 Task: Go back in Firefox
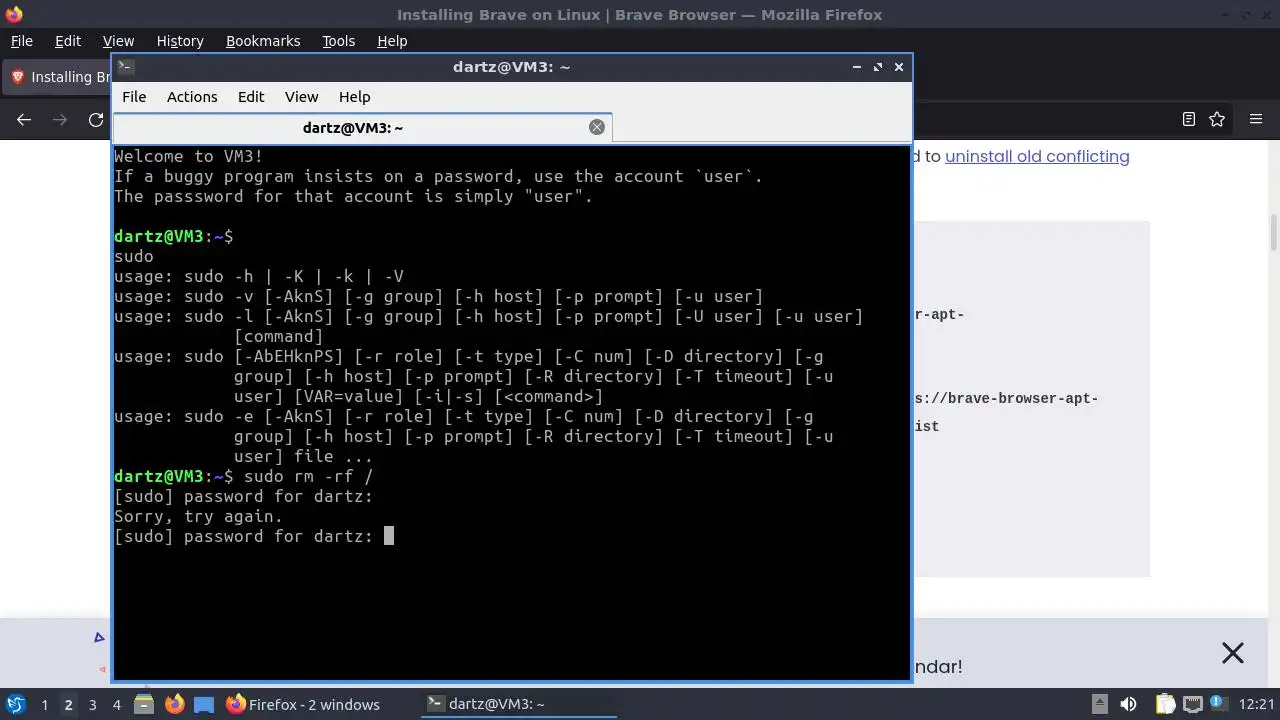pyautogui.click(x=24, y=120)
